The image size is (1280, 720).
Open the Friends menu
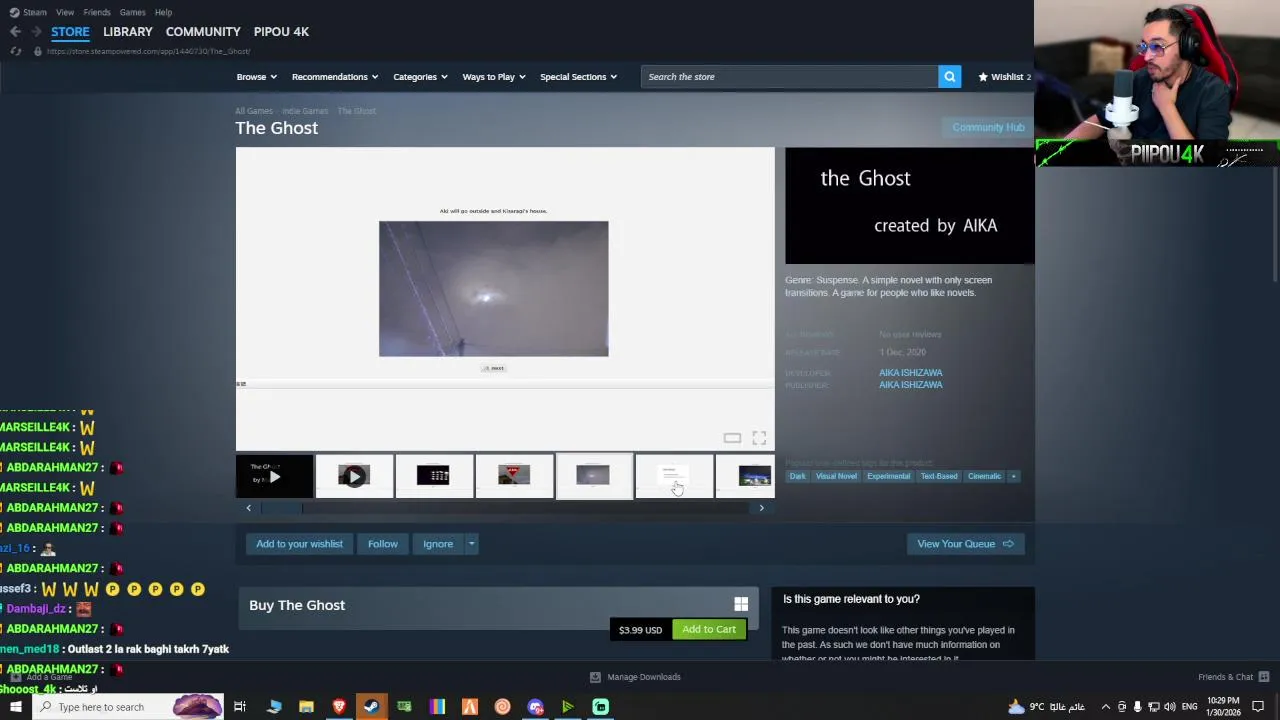point(97,12)
